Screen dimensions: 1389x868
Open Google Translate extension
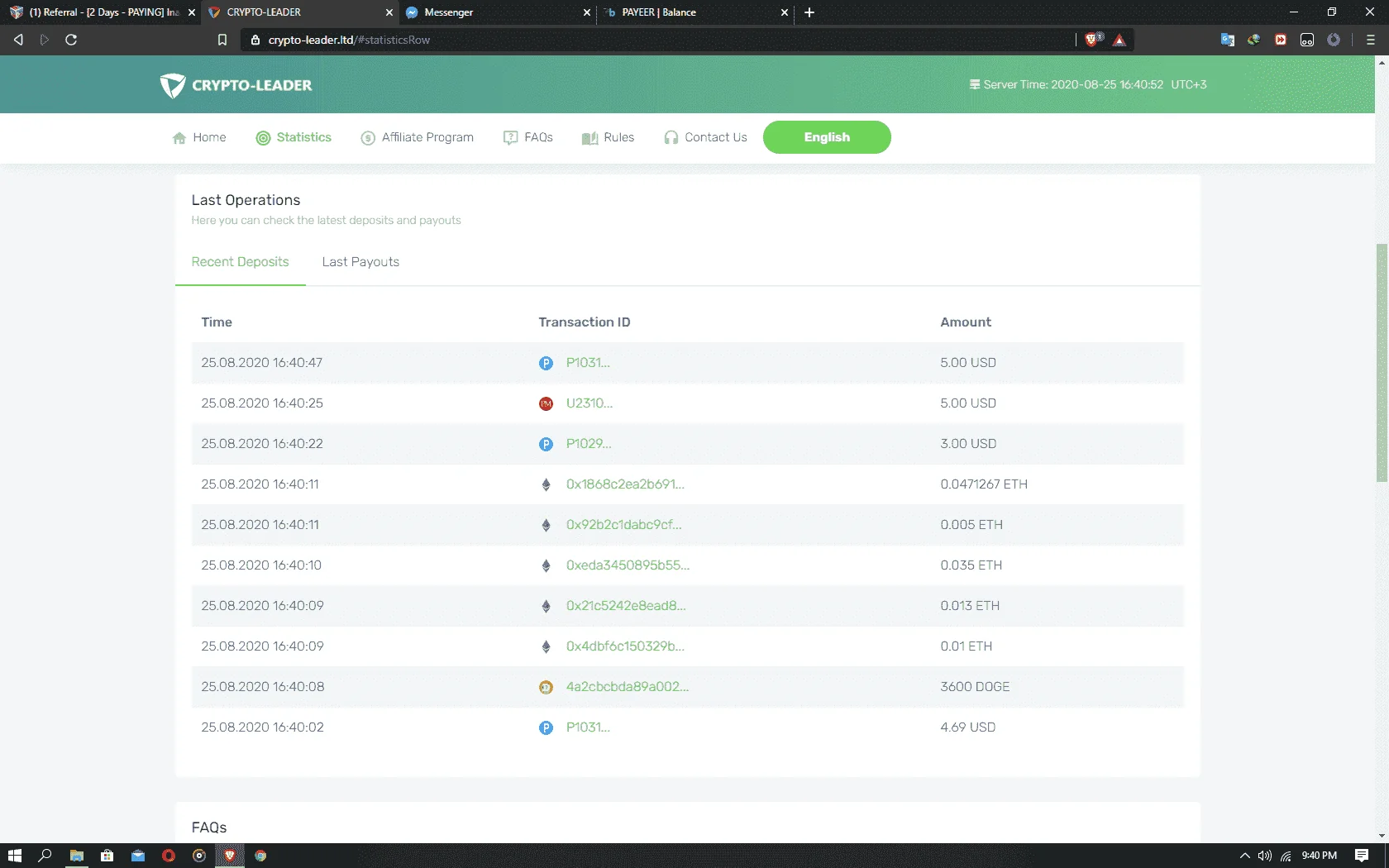click(x=1228, y=40)
